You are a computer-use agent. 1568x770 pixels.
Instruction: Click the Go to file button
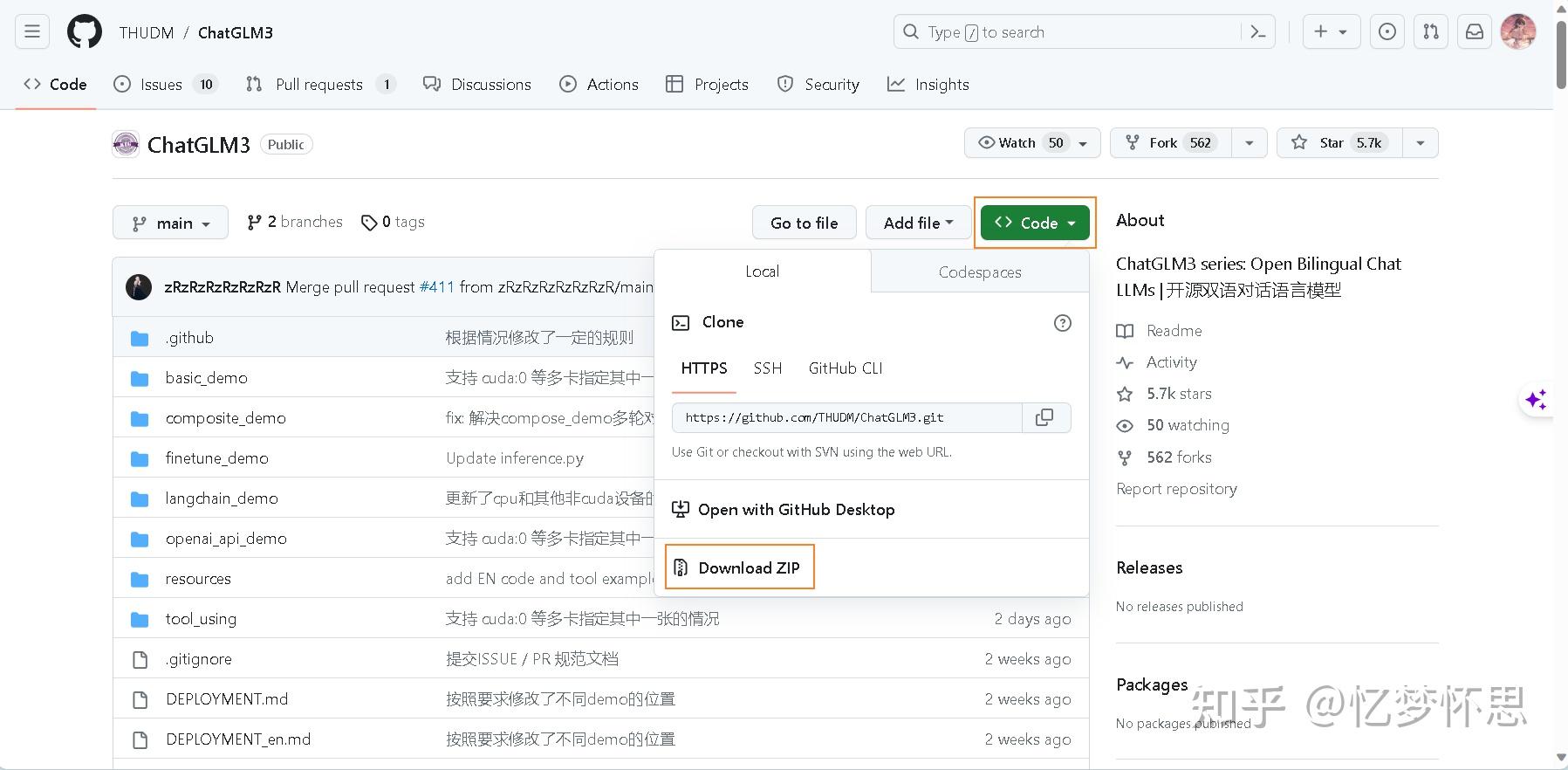click(805, 223)
